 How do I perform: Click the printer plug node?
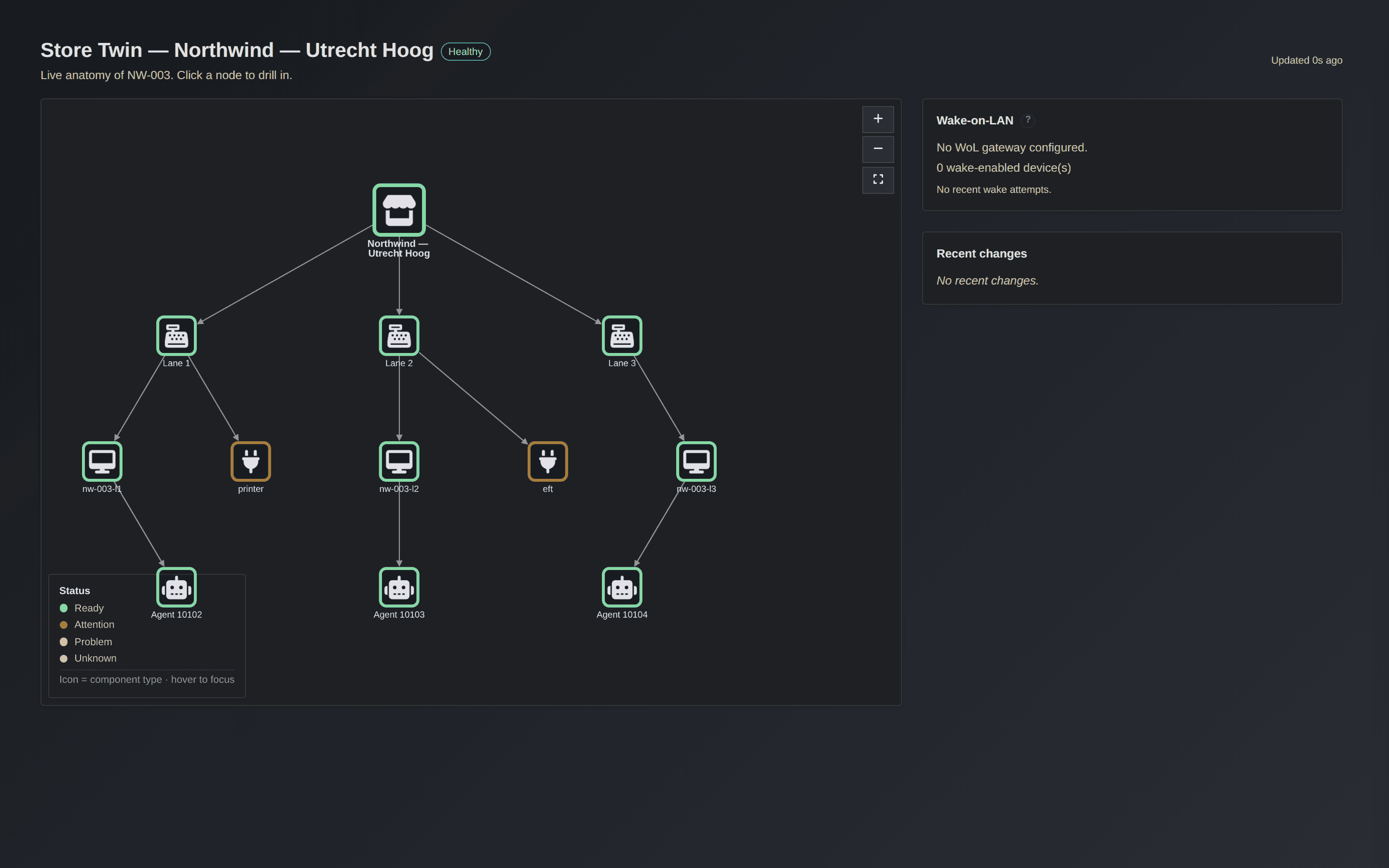click(x=251, y=461)
